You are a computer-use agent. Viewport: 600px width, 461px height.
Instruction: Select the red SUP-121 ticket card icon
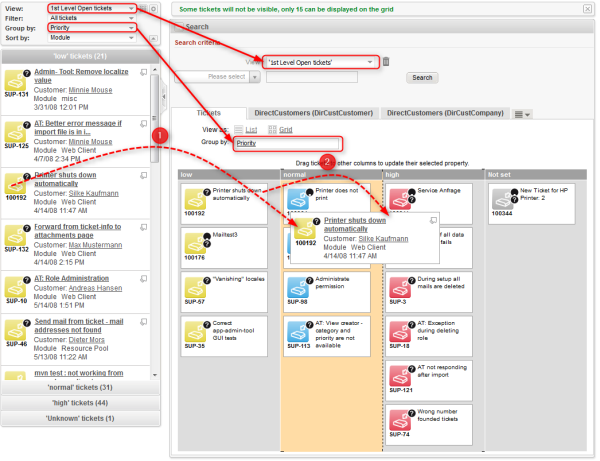click(x=400, y=376)
